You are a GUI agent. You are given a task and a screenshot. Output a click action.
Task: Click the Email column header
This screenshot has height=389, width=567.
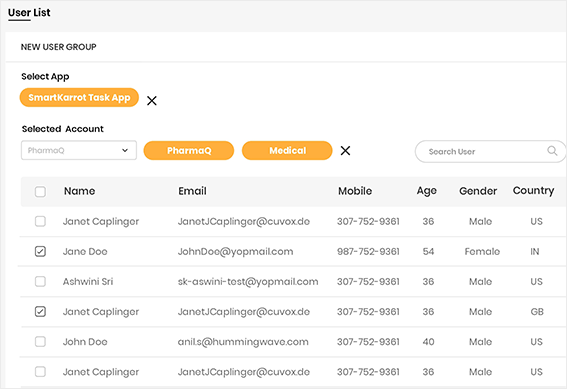pyautogui.click(x=192, y=191)
